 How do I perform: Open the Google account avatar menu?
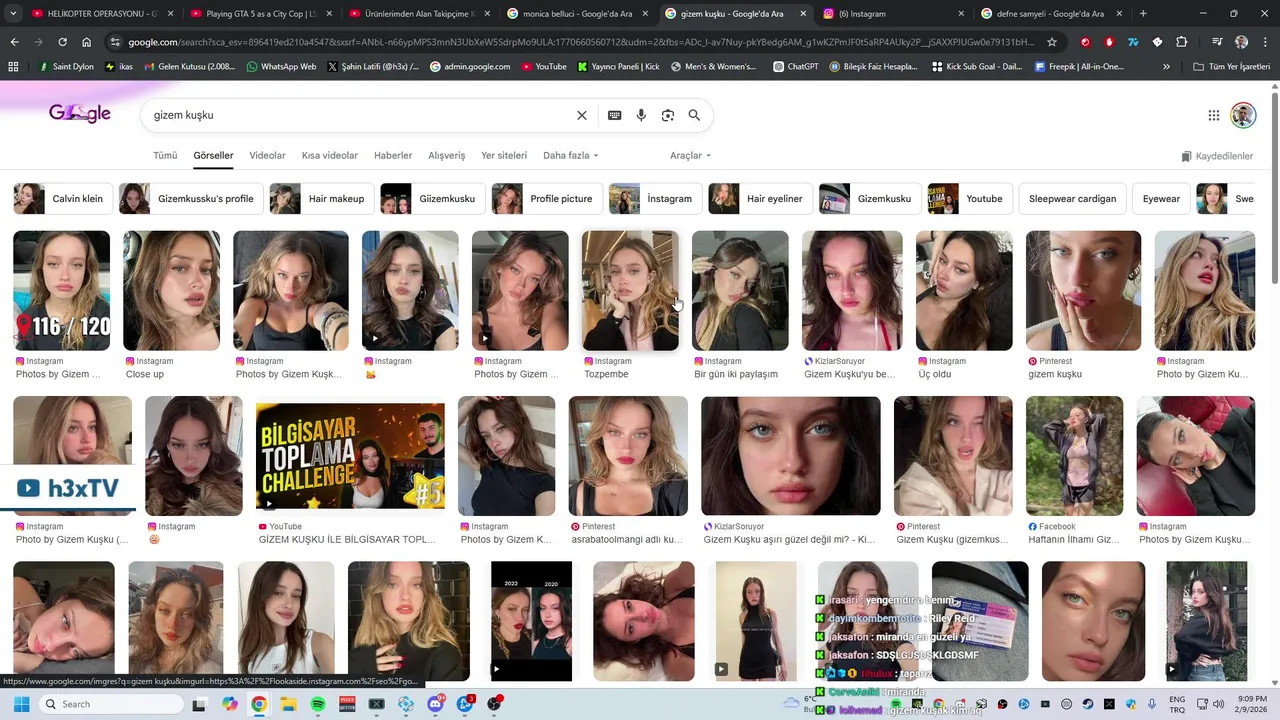(1243, 115)
